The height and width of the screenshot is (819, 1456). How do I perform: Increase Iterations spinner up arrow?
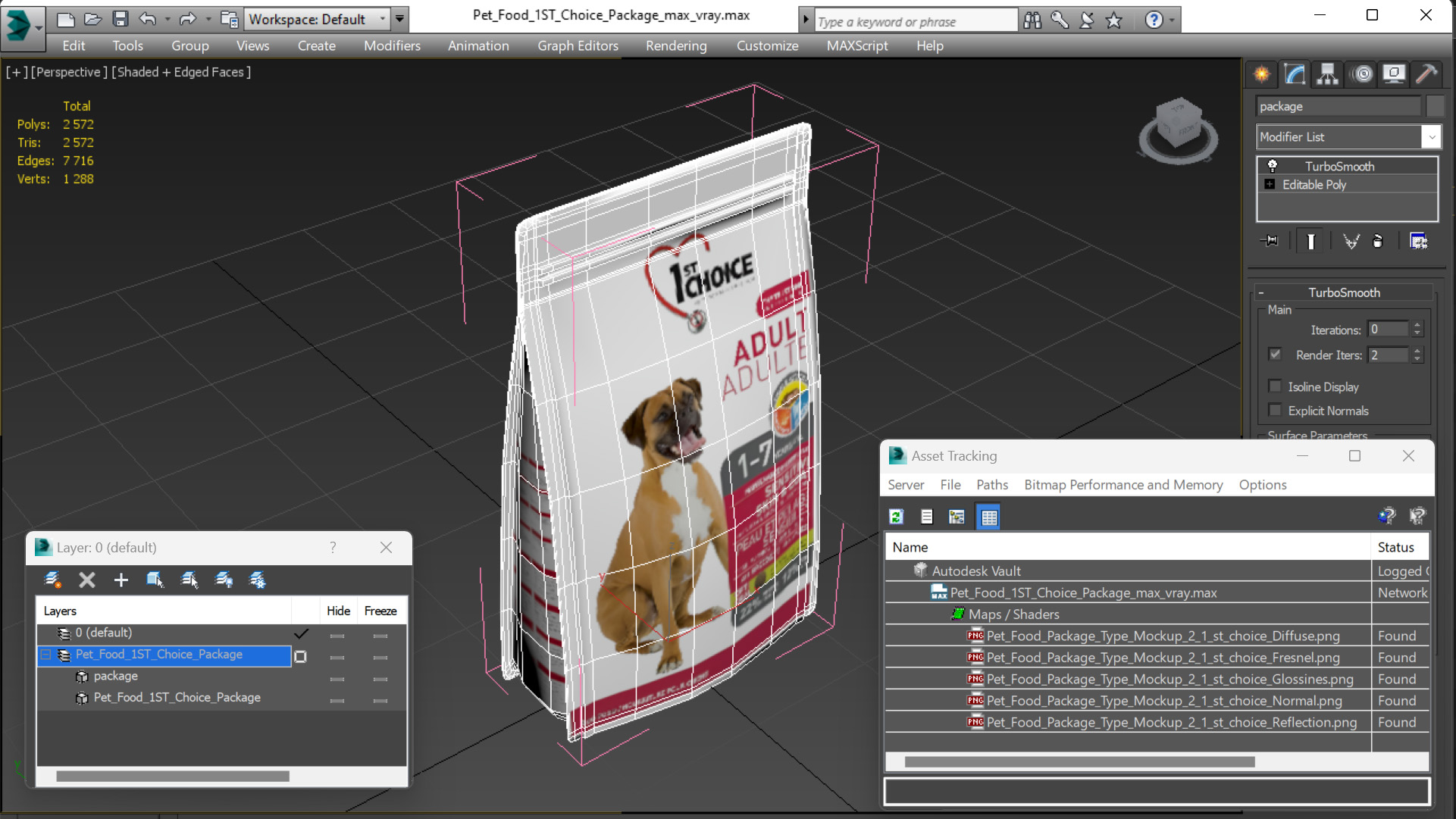pyautogui.click(x=1417, y=325)
